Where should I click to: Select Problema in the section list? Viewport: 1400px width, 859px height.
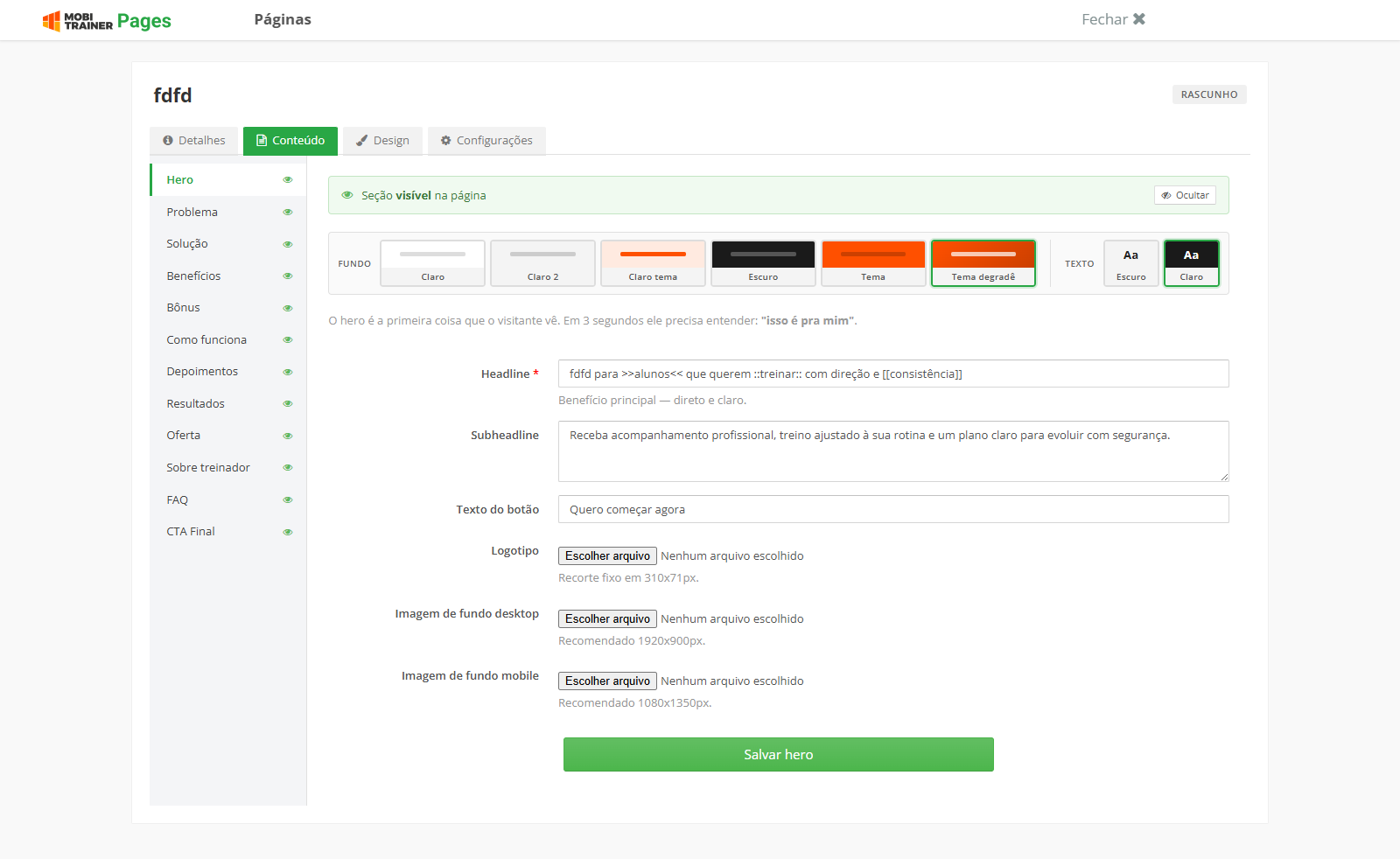[228, 213]
